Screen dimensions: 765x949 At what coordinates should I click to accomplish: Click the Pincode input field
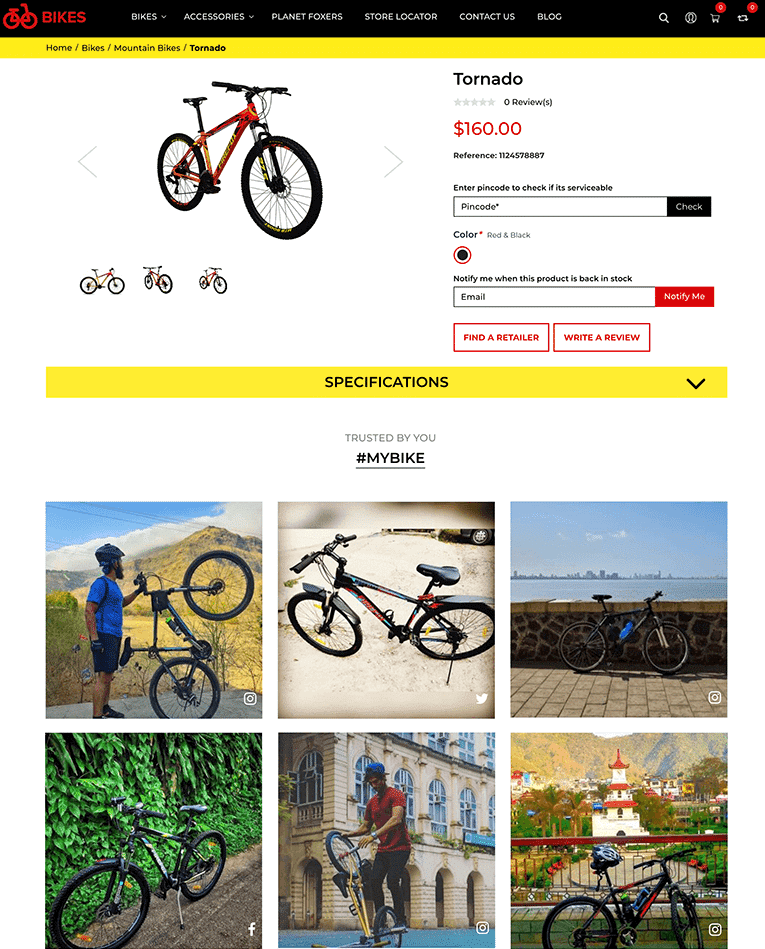560,206
